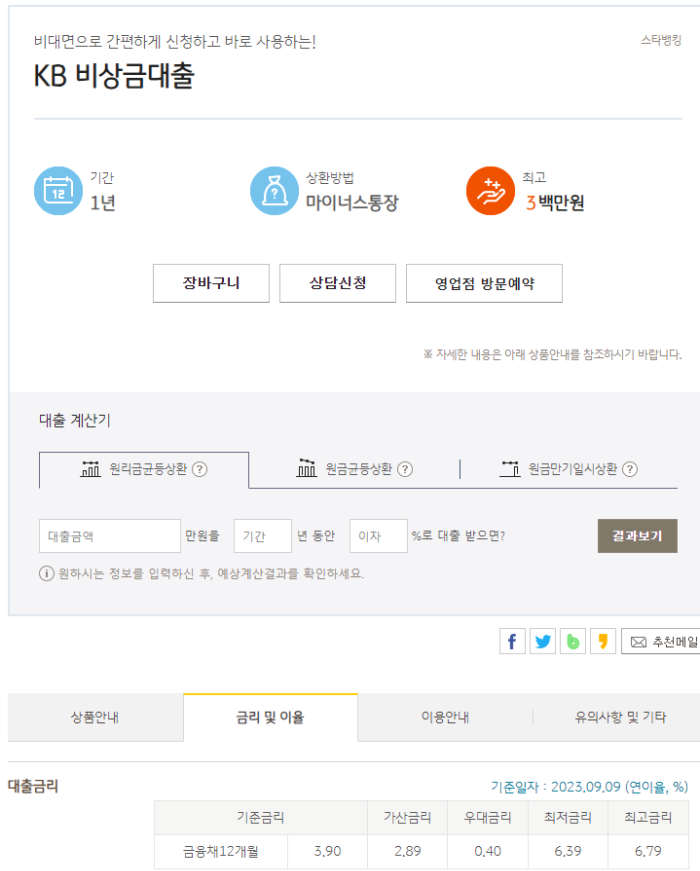Focus the 이자 input field
The image size is (700, 871).
pyautogui.click(x=378, y=536)
